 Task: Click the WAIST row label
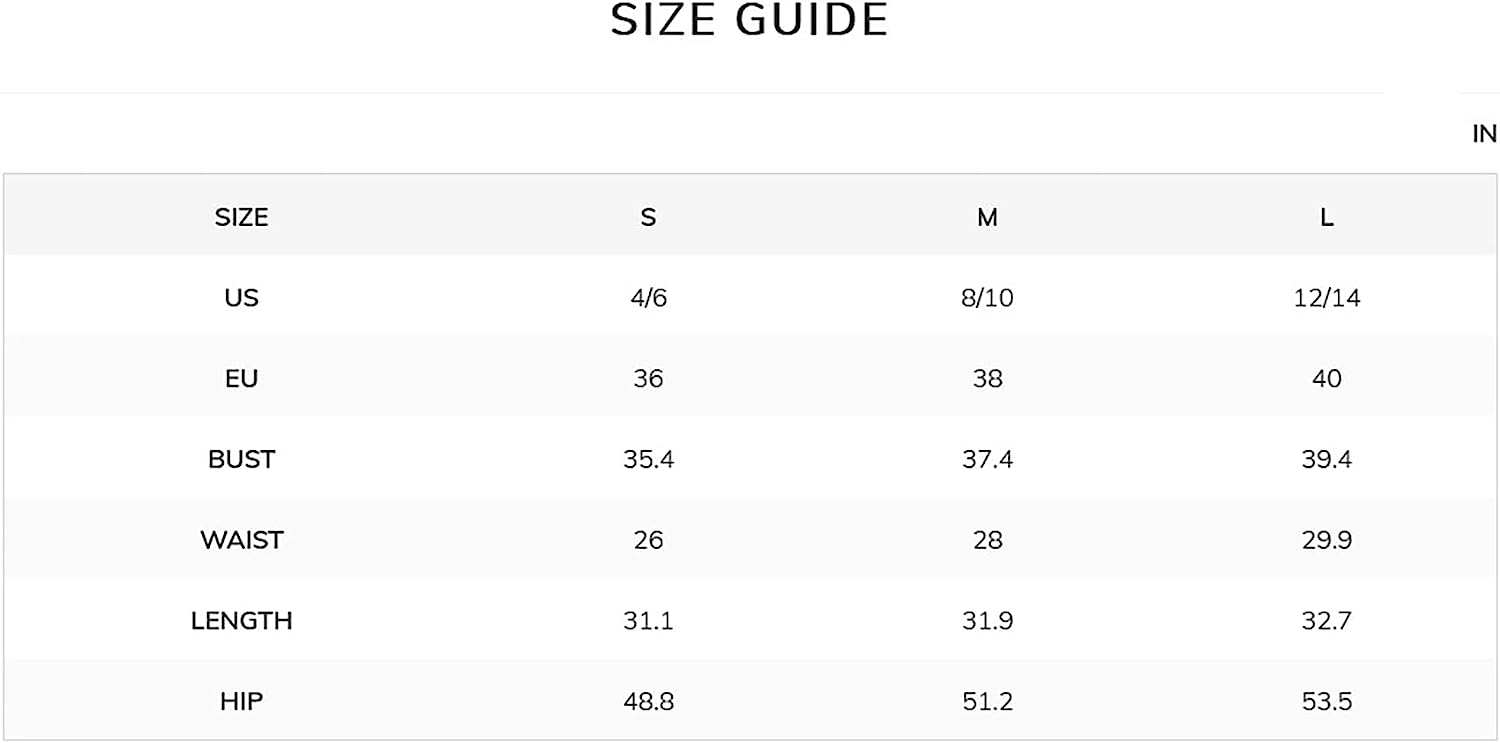pyautogui.click(x=241, y=540)
